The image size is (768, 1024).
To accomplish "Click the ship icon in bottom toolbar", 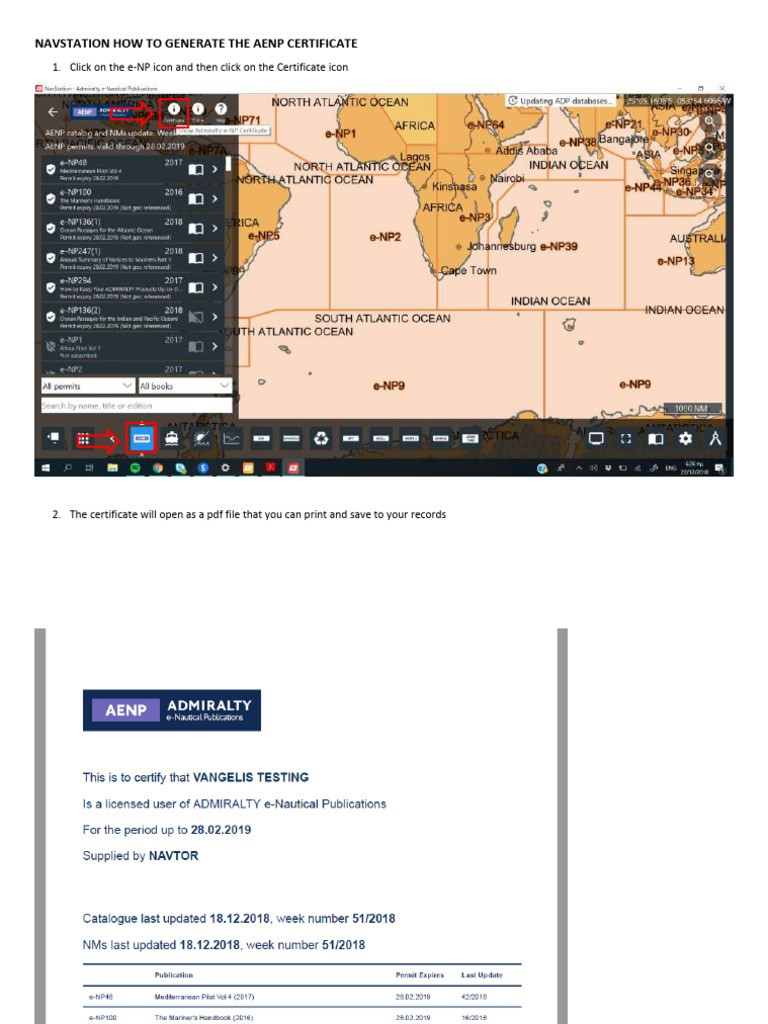I will (171, 438).
